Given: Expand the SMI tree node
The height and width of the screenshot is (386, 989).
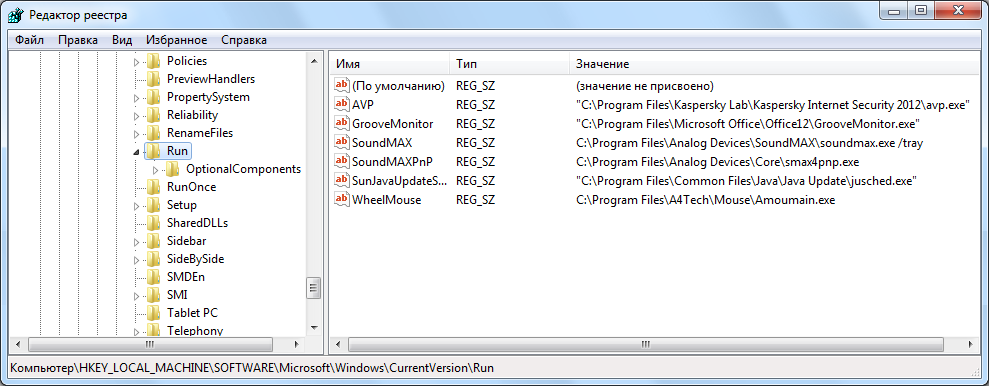Looking at the screenshot, I should coord(137,295).
